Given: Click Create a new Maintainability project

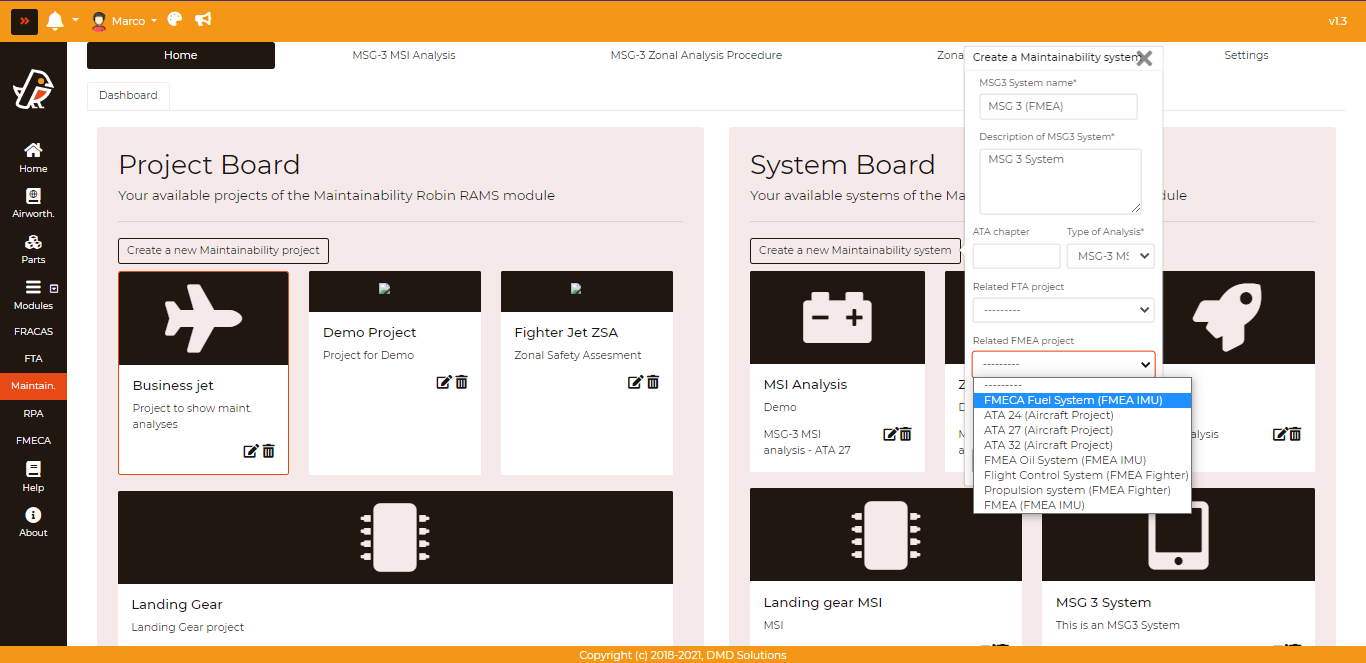Looking at the screenshot, I should click(x=223, y=250).
